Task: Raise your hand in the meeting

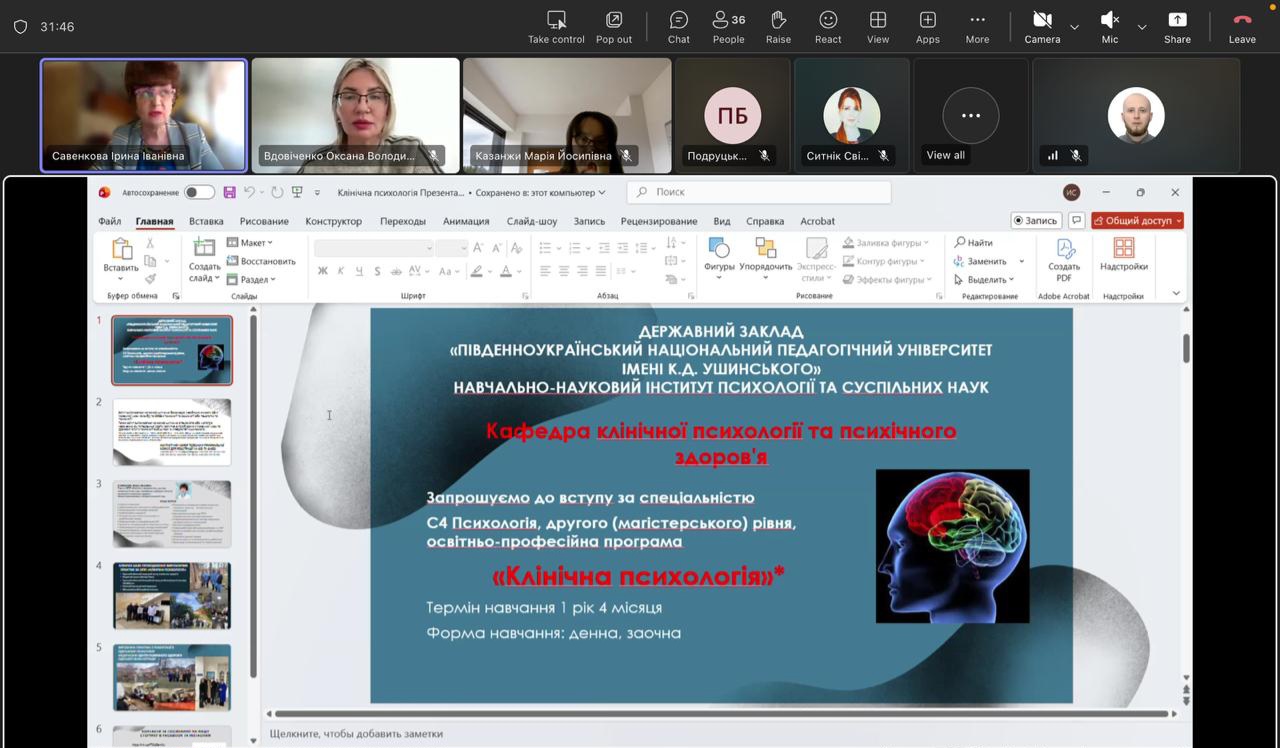Action: [778, 26]
